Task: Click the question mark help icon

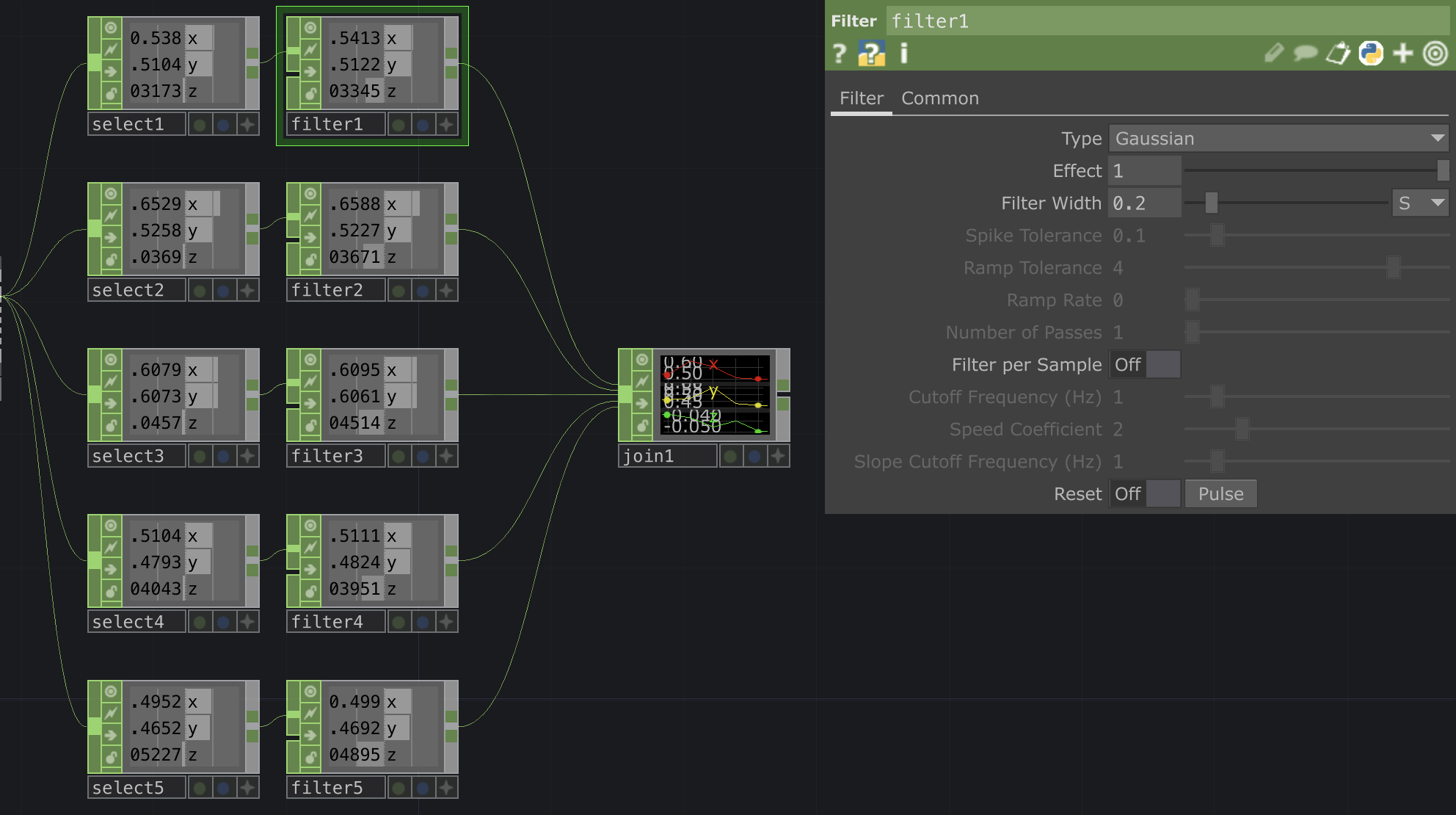Action: click(x=839, y=52)
